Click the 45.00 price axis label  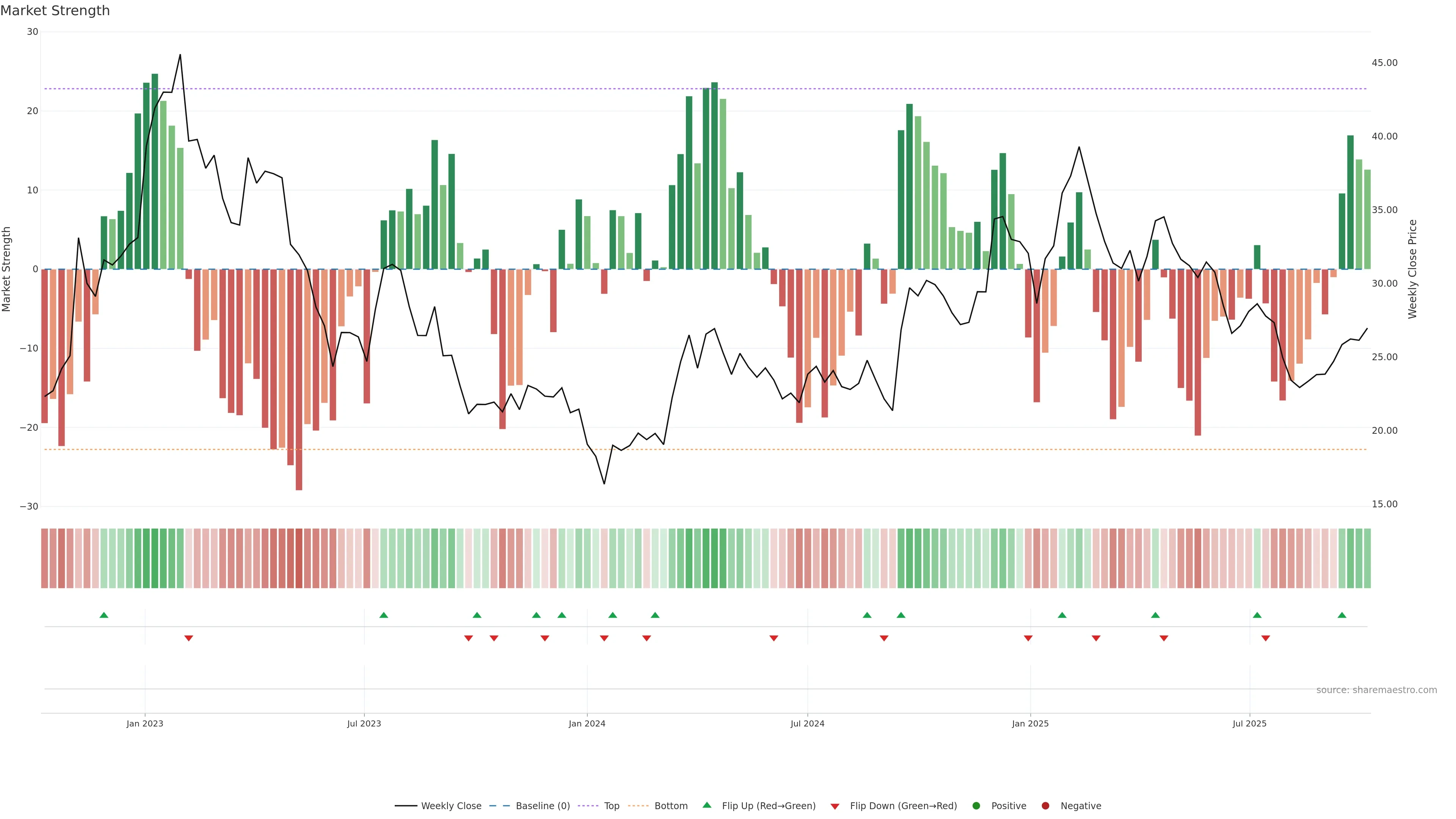(x=1384, y=63)
